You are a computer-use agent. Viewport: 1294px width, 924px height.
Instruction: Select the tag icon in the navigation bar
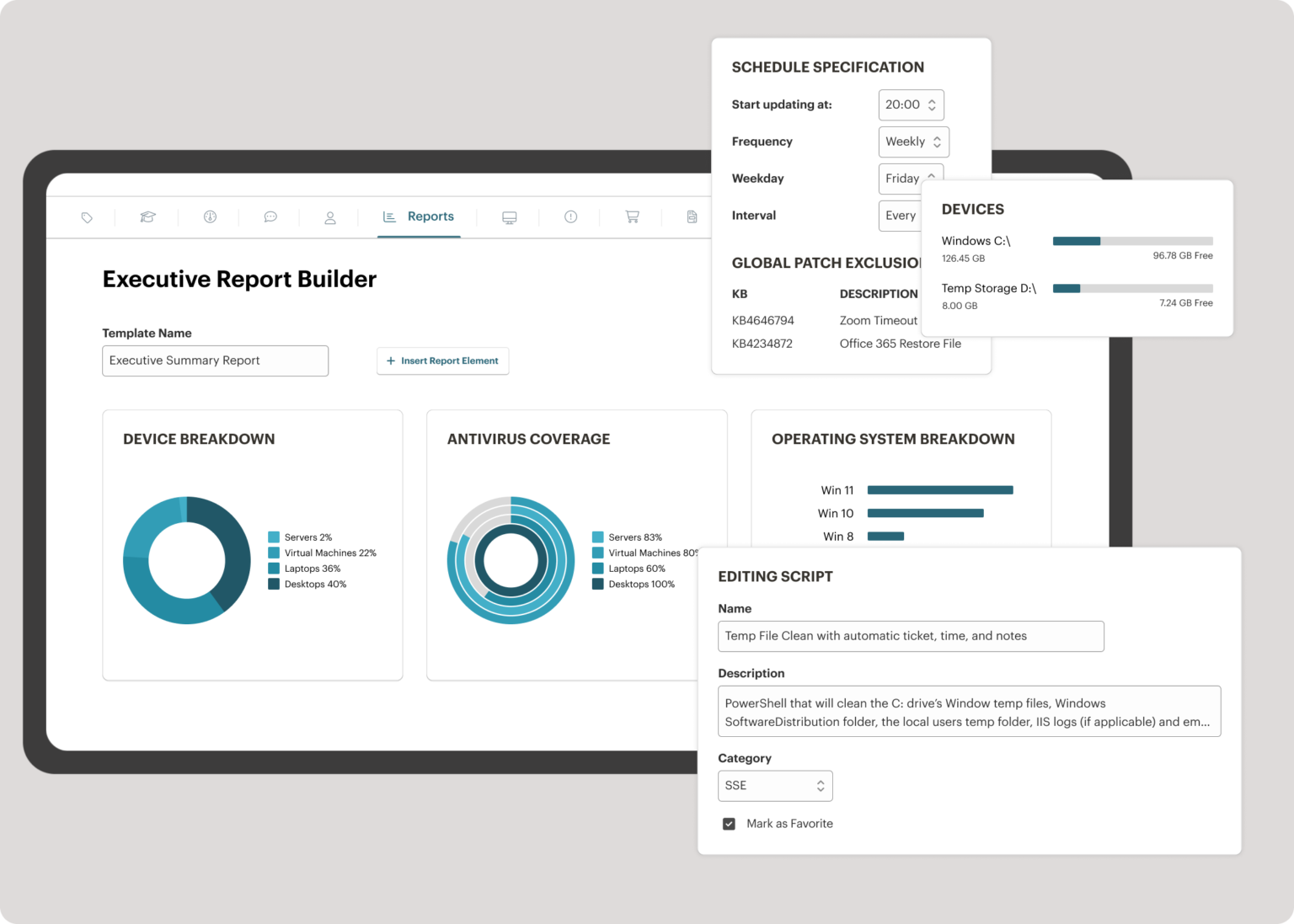87,216
